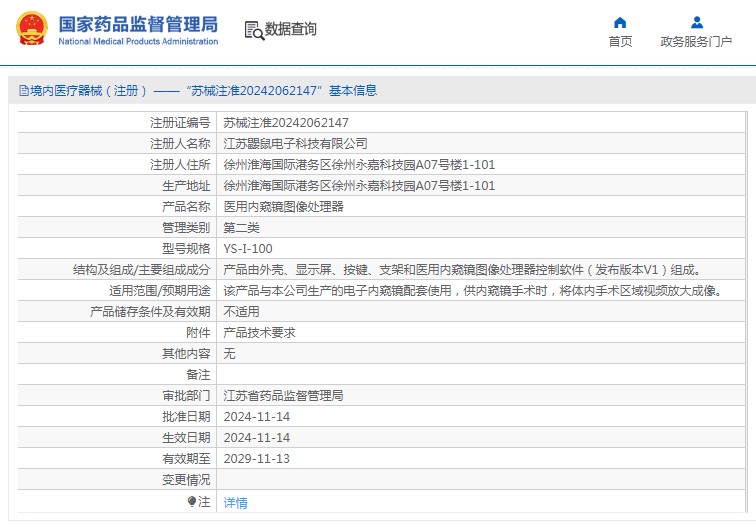Click the national emblem logo
The width and height of the screenshot is (756, 530).
[x=30, y=29]
